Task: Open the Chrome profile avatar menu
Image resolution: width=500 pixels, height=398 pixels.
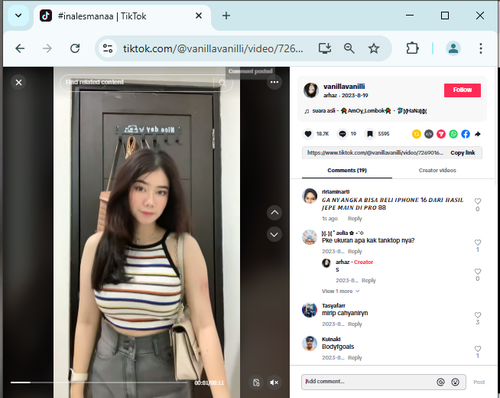Action: coord(453,48)
